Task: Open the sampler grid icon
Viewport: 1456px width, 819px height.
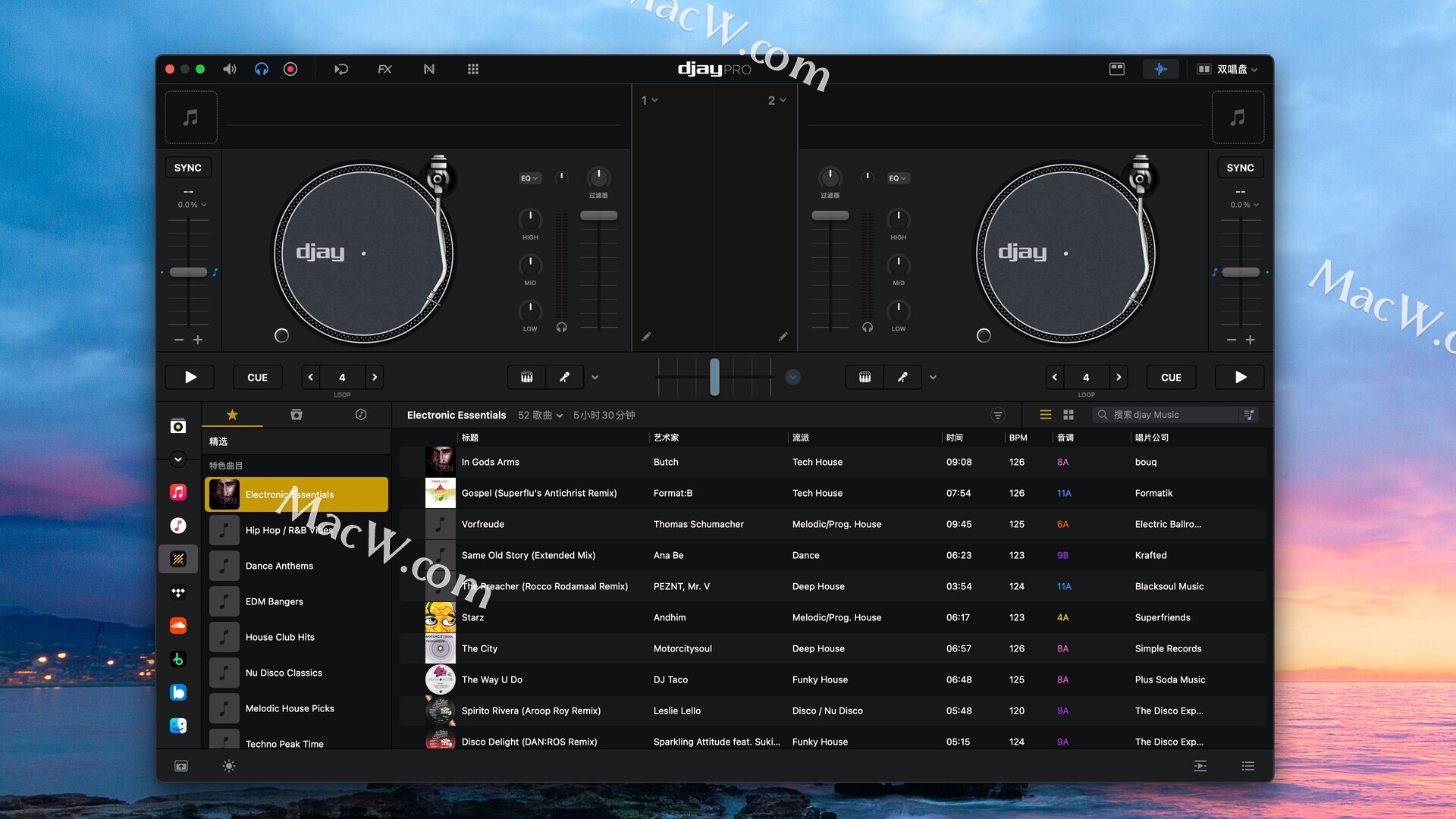Action: pyautogui.click(x=473, y=69)
